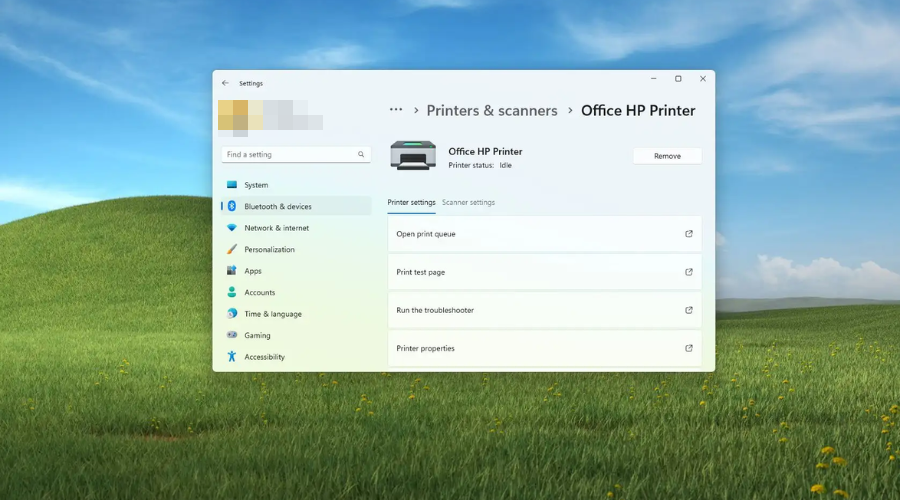Remove the Office HP Printer

click(668, 156)
